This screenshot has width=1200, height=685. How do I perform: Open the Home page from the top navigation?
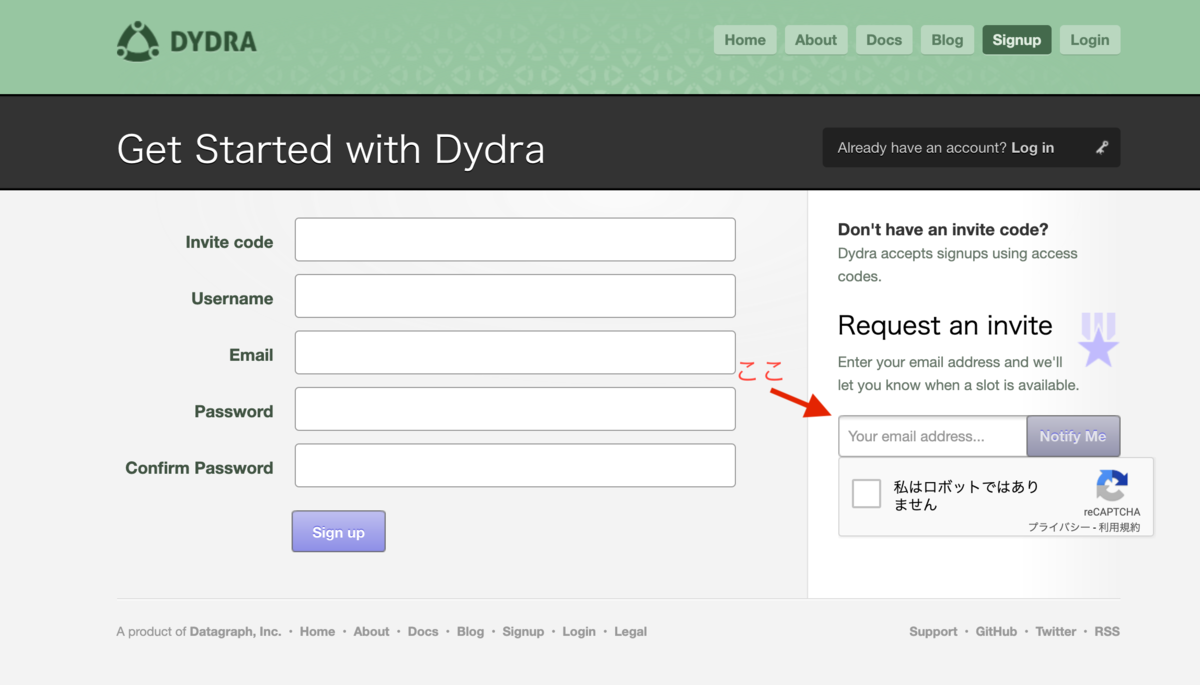(745, 39)
